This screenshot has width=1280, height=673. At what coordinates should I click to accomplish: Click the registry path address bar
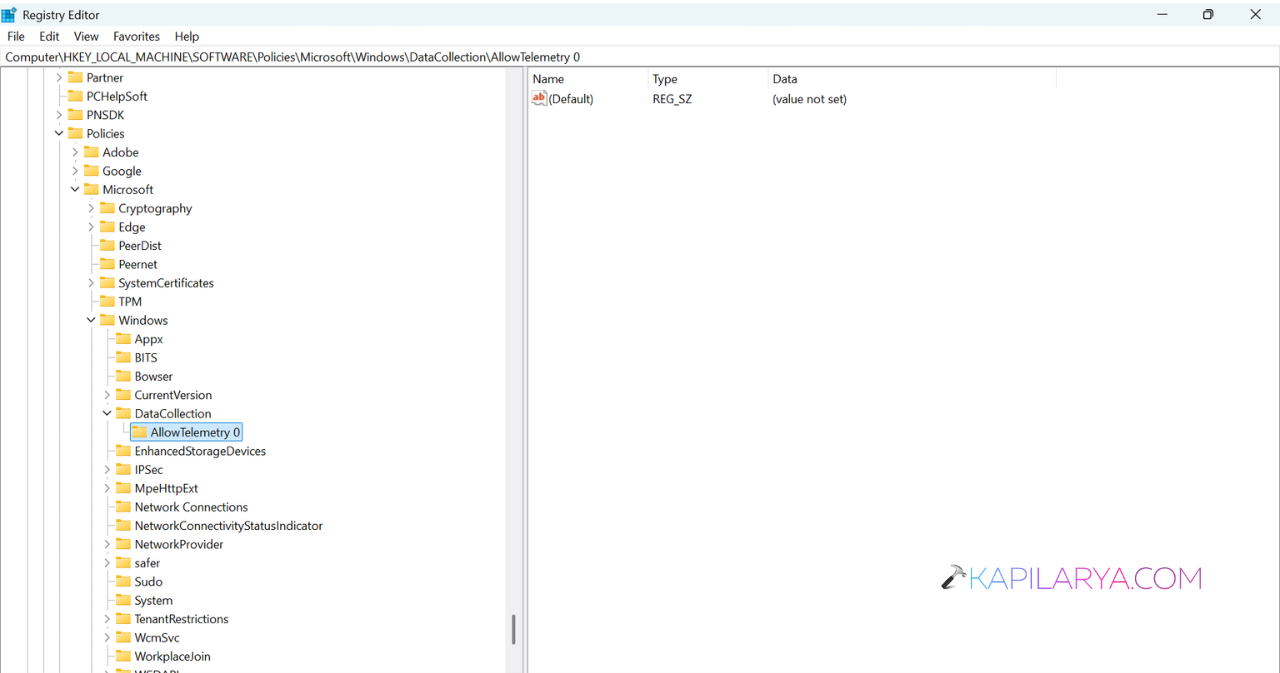(x=640, y=57)
